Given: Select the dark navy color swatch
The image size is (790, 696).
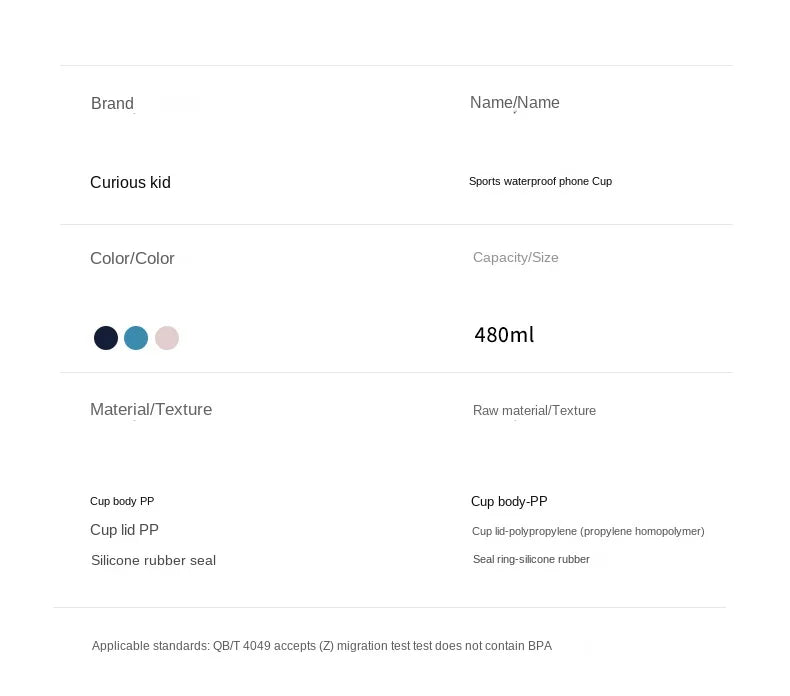Looking at the screenshot, I should (106, 338).
